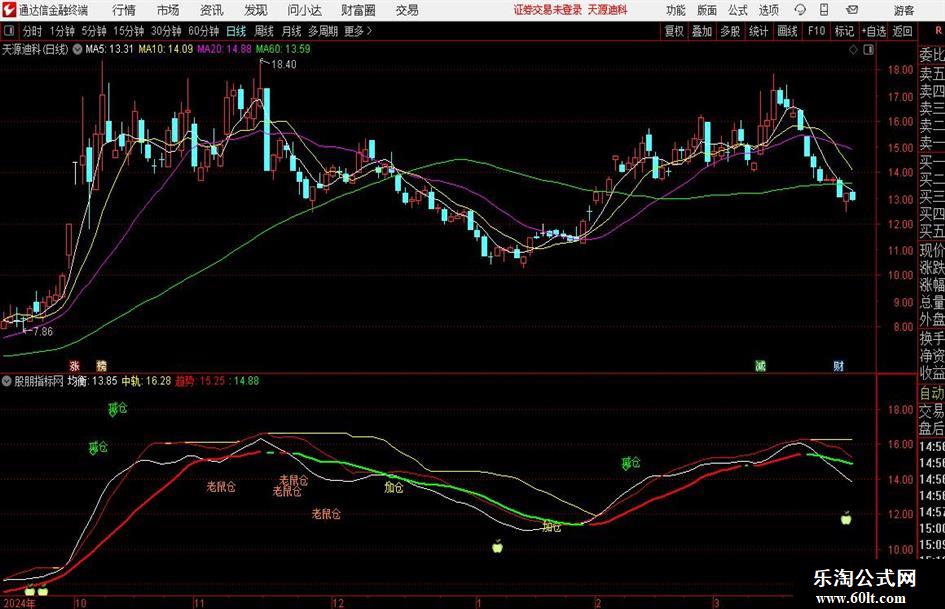The image size is (945, 609).
Task: Click the green 减 marker below chart
Action: [x=761, y=365]
